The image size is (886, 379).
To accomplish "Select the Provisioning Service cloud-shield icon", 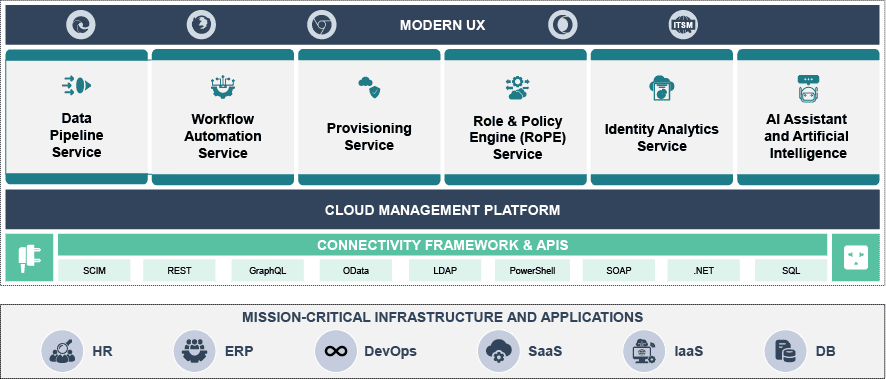I will pos(370,87).
